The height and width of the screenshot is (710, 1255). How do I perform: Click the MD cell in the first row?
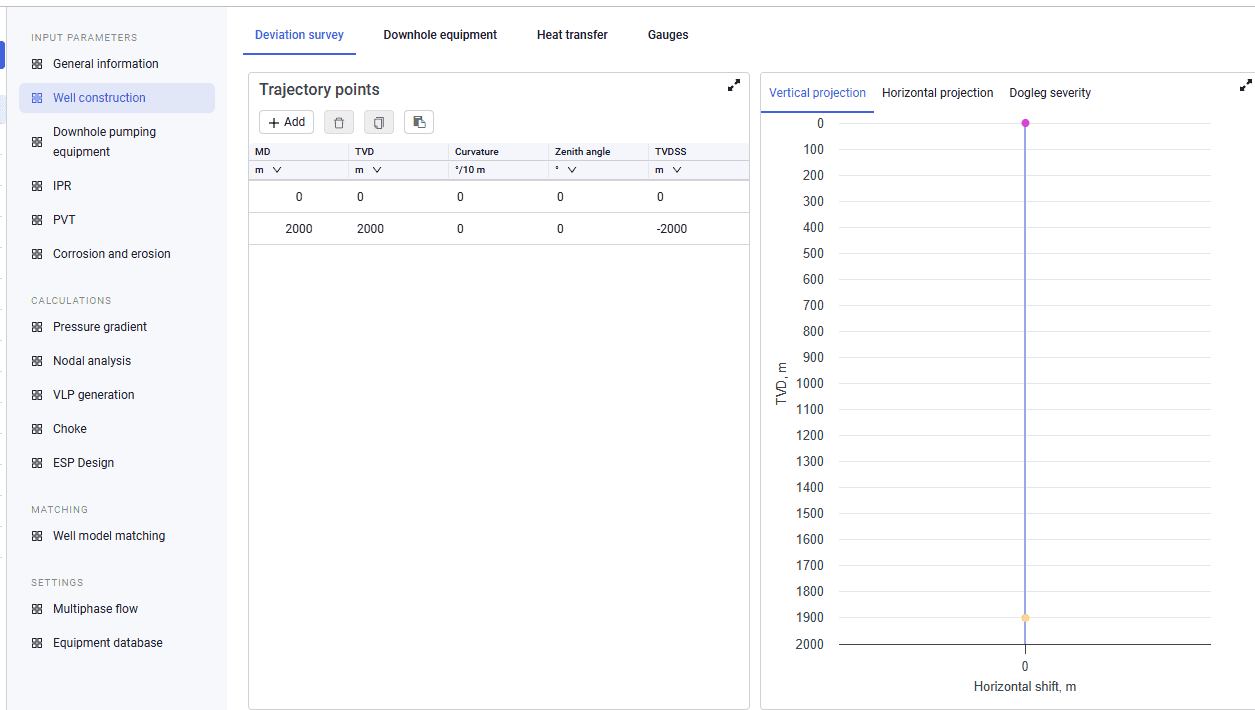pyautogui.click(x=299, y=197)
